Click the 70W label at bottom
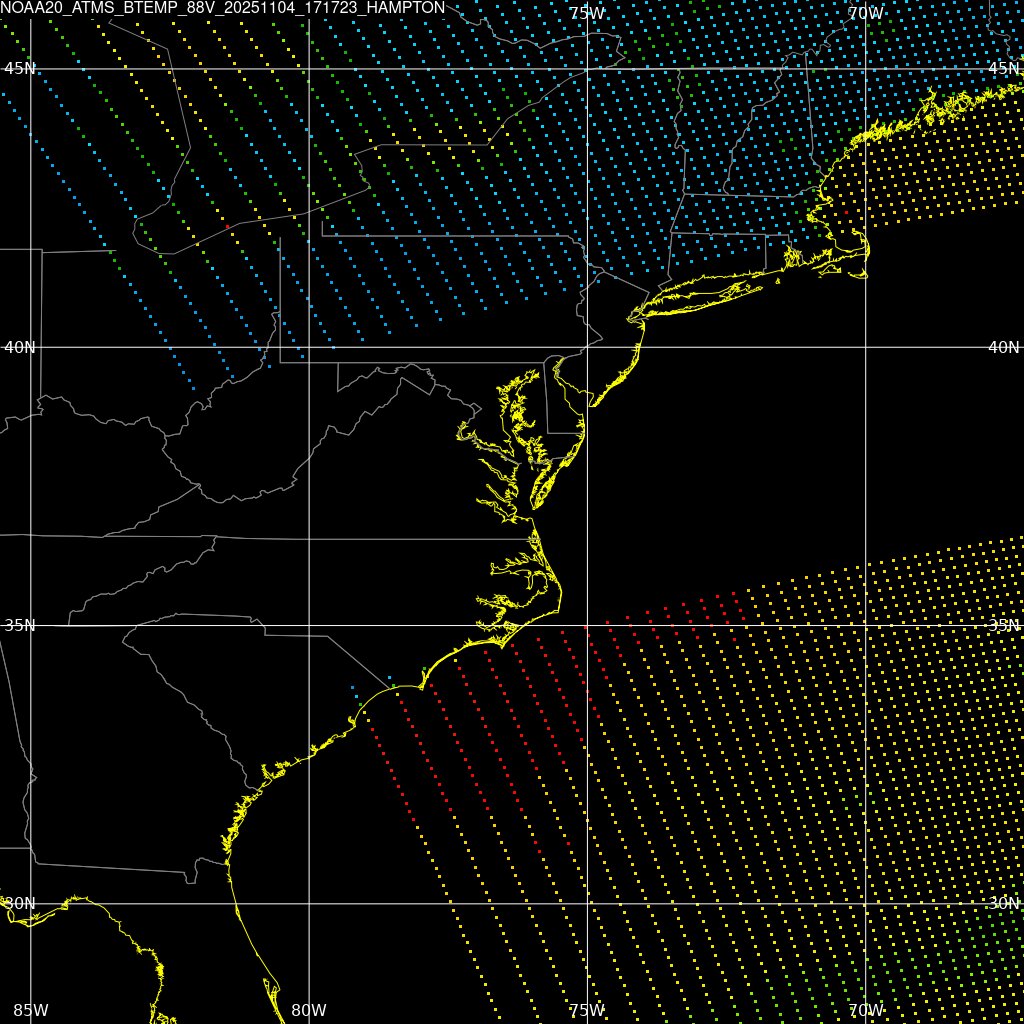Viewport: 1024px width, 1024px height. click(864, 1010)
